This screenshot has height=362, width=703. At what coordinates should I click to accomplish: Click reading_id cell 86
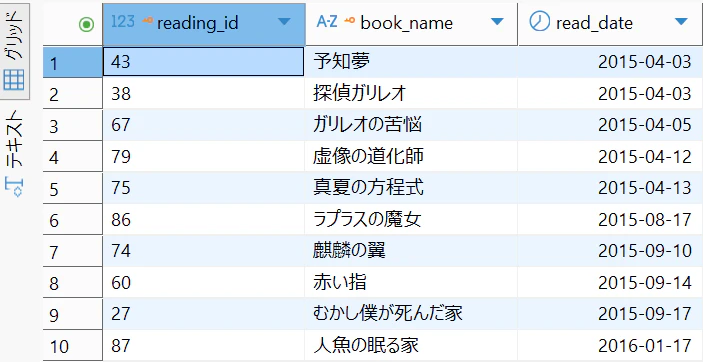[204, 220]
